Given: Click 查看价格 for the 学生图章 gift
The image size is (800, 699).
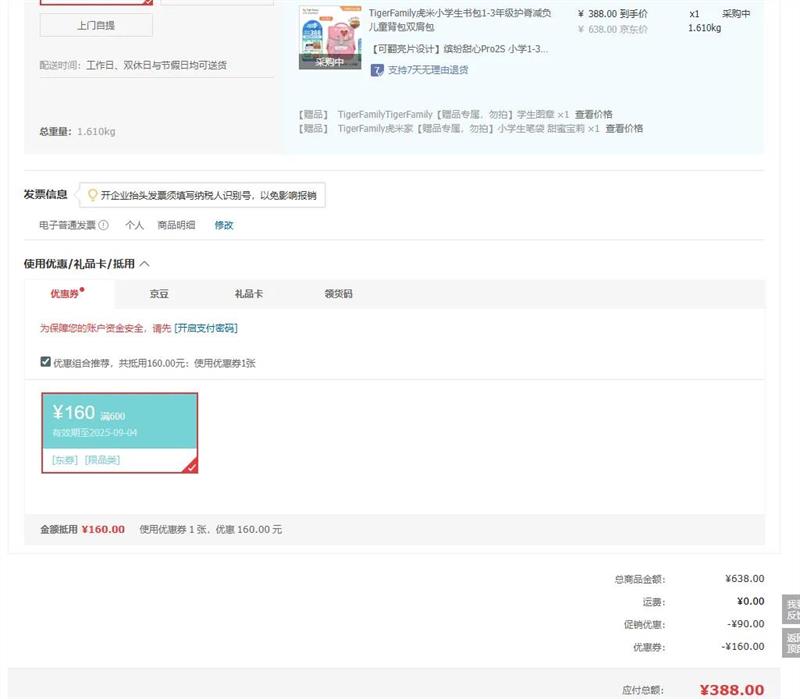Looking at the screenshot, I should click(x=593, y=114).
